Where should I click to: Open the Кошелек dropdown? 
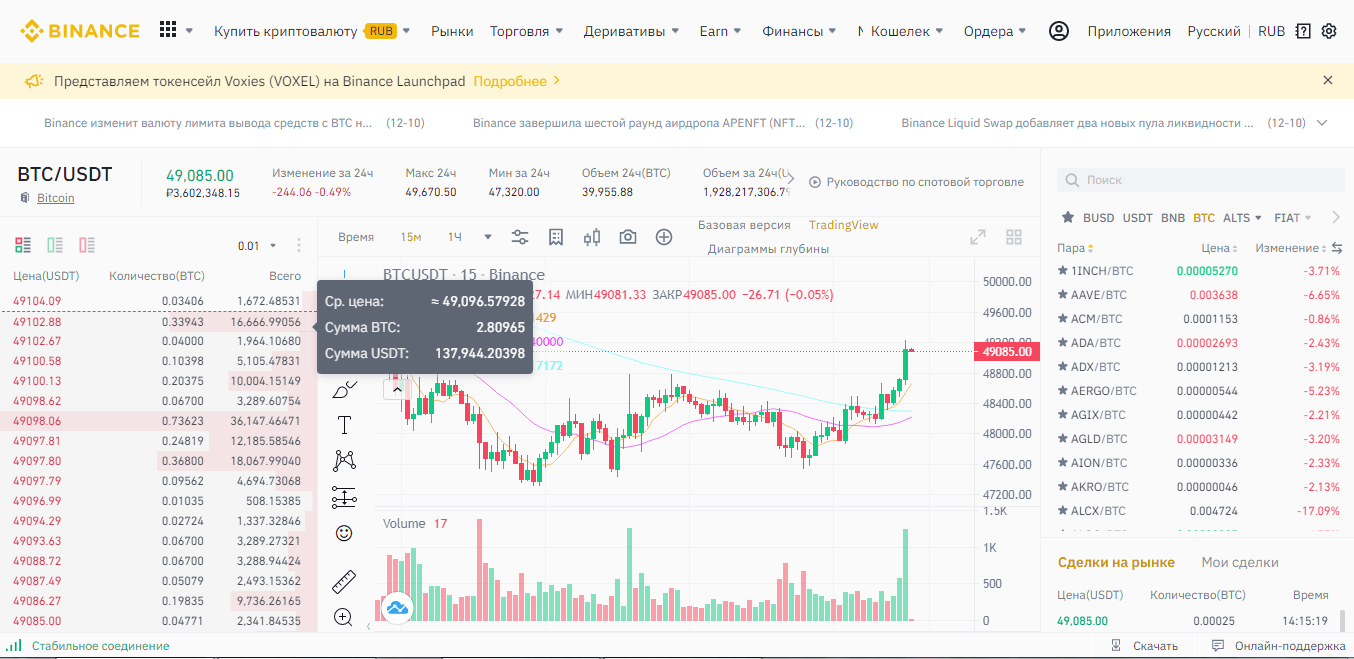907,31
